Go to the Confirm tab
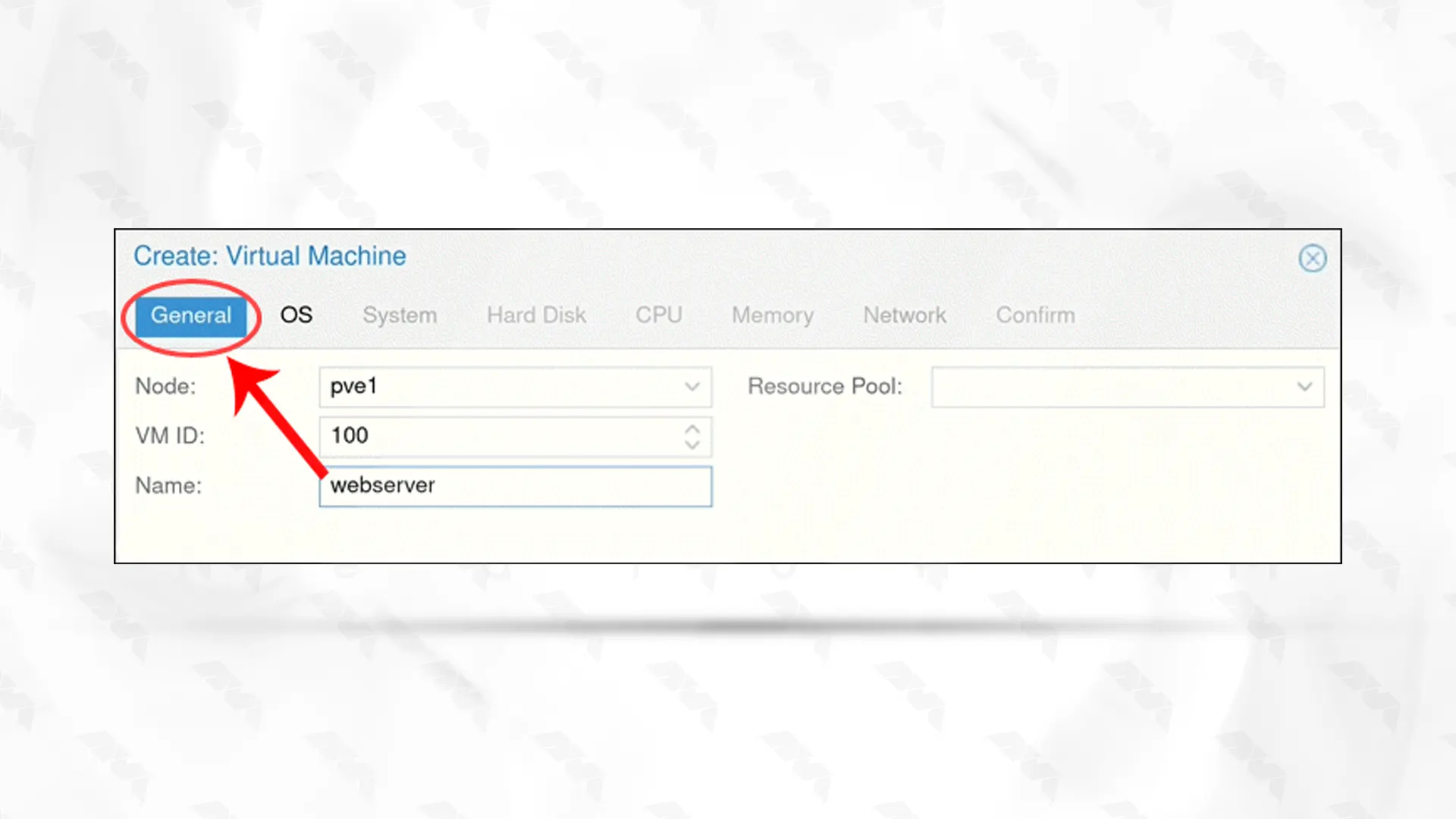 [1035, 315]
